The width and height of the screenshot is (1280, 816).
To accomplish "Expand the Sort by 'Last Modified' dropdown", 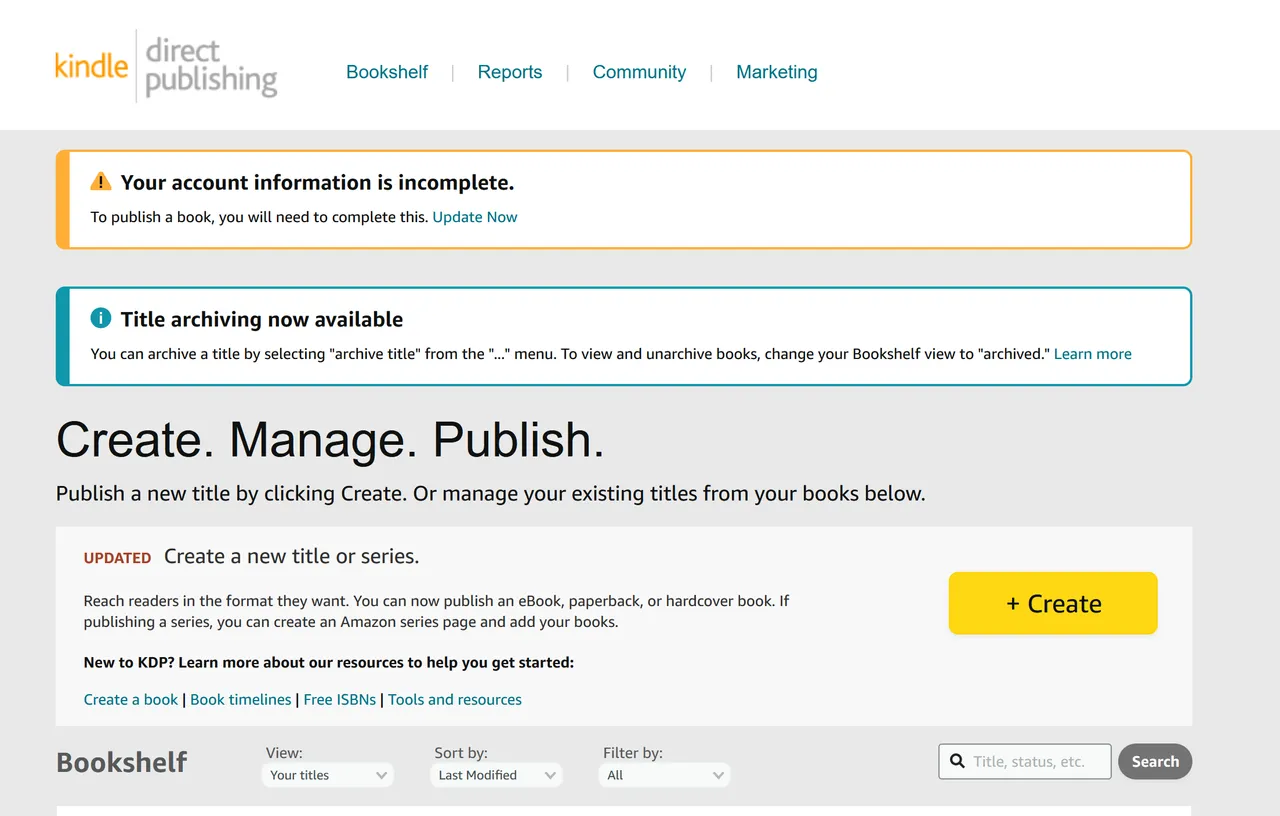I will coord(497,775).
